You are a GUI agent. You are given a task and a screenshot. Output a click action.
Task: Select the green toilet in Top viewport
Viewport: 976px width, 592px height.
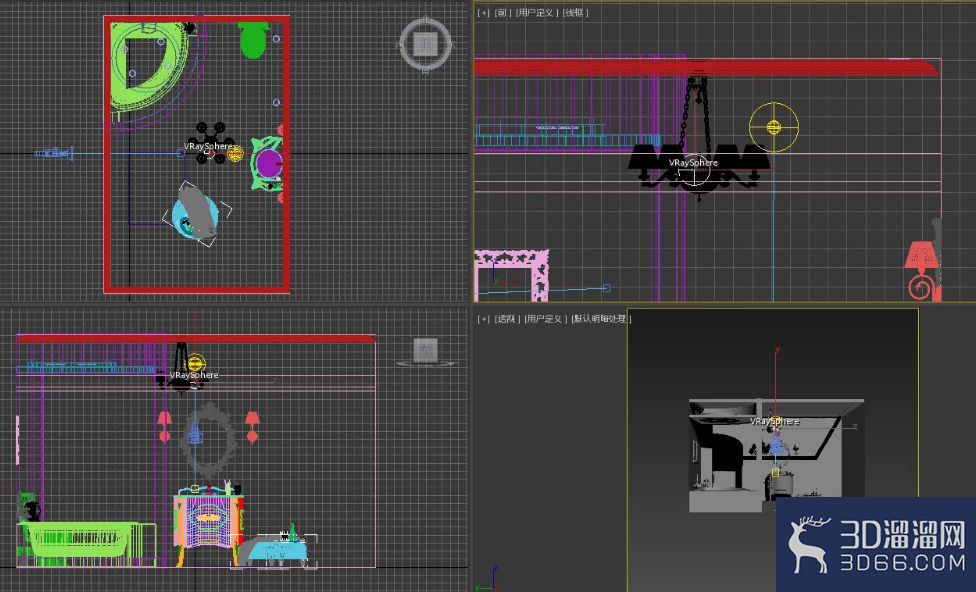253,40
